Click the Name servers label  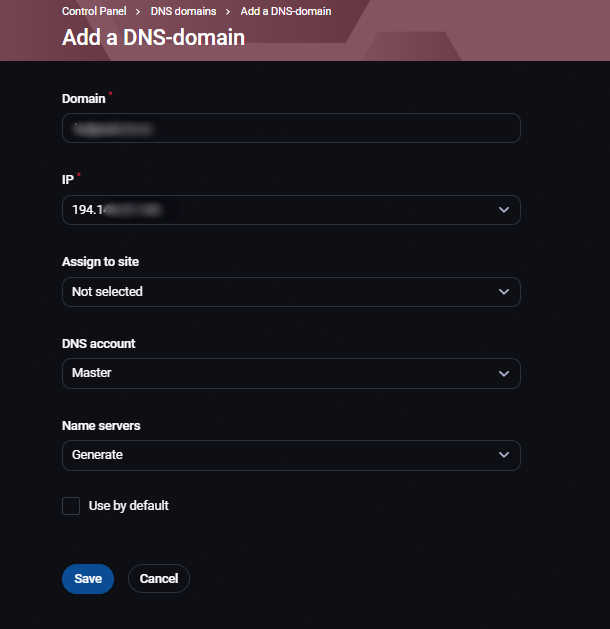pyautogui.click(x=101, y=426)
